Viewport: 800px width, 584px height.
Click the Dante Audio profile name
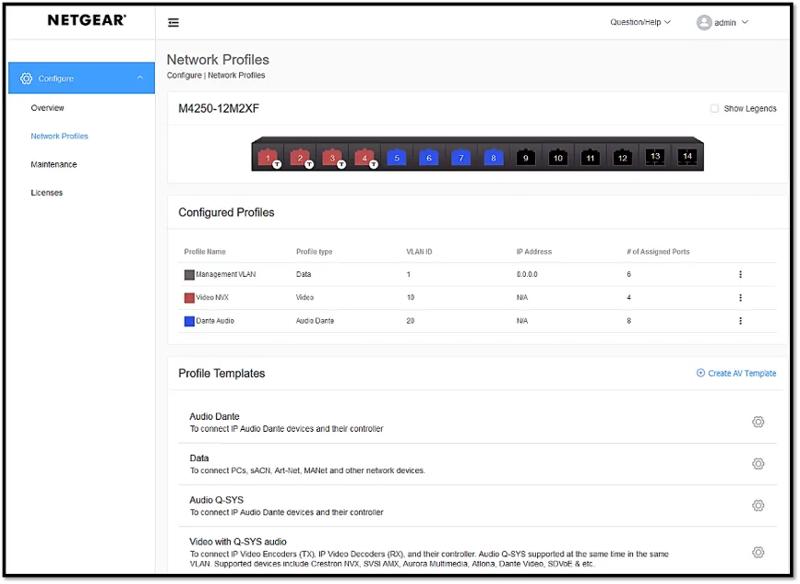215,321
